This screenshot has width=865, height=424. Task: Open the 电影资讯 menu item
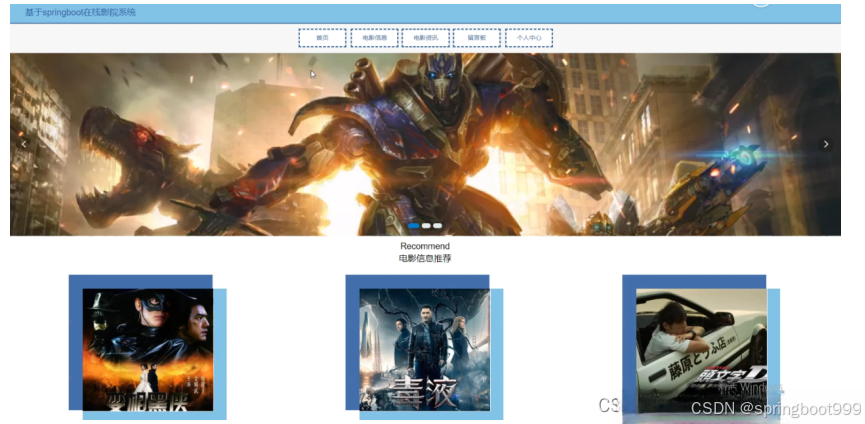click(x=425, y=38)
